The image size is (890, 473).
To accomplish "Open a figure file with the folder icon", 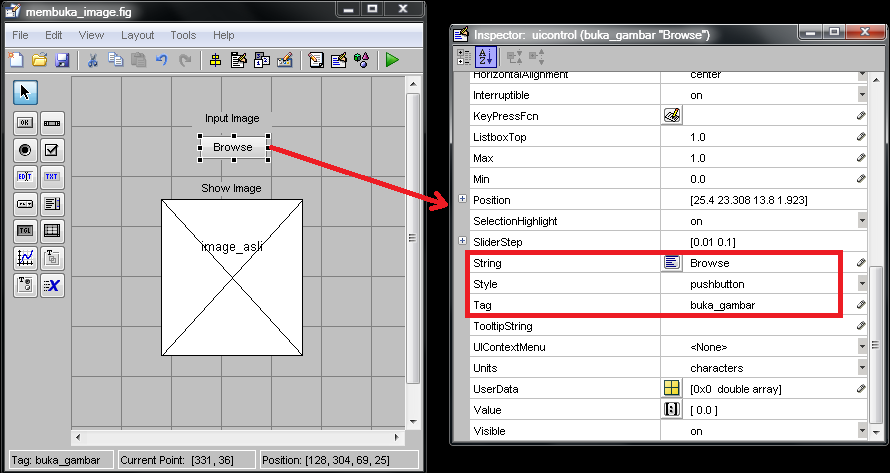I will 39,60.
